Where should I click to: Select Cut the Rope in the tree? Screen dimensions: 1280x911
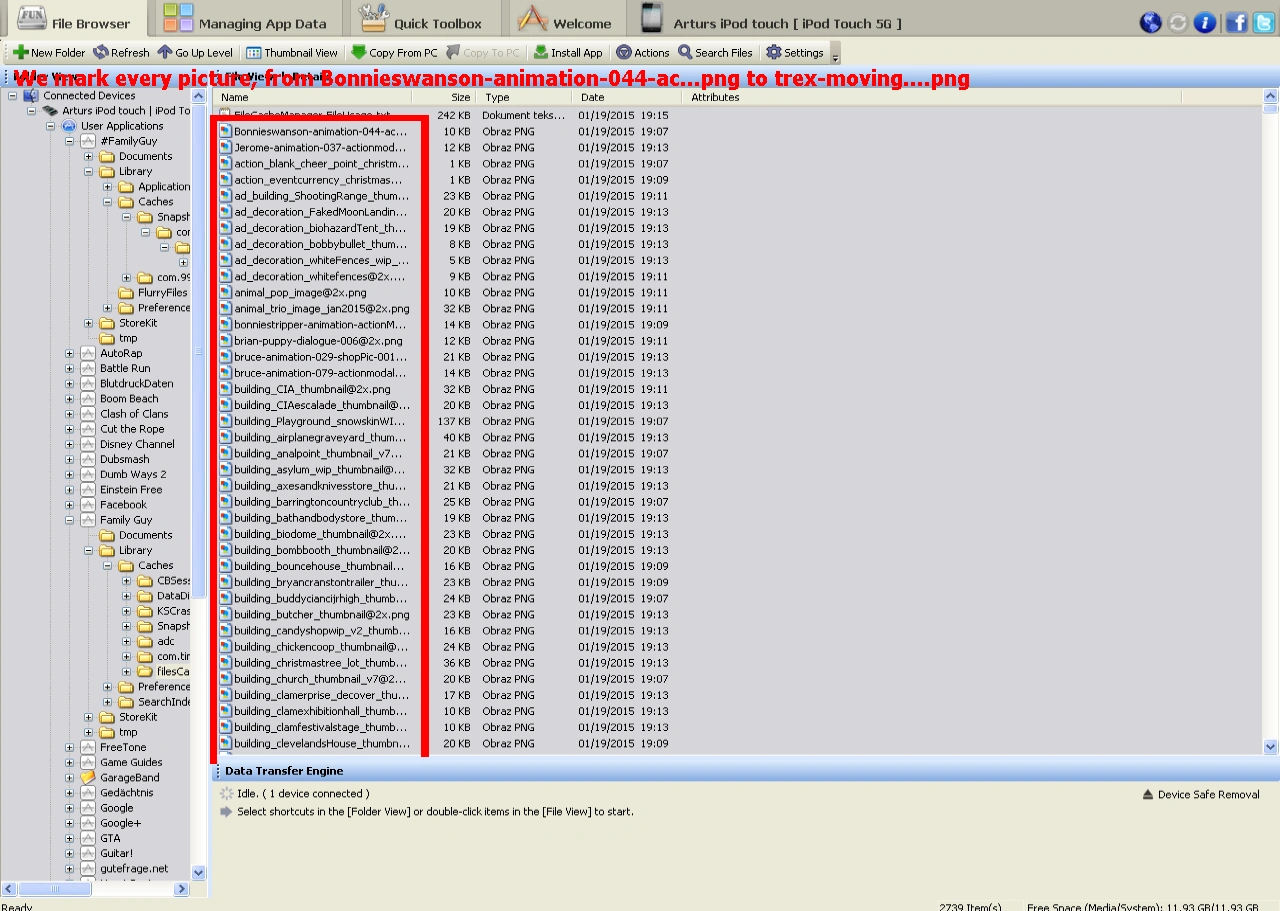(132, 429)
